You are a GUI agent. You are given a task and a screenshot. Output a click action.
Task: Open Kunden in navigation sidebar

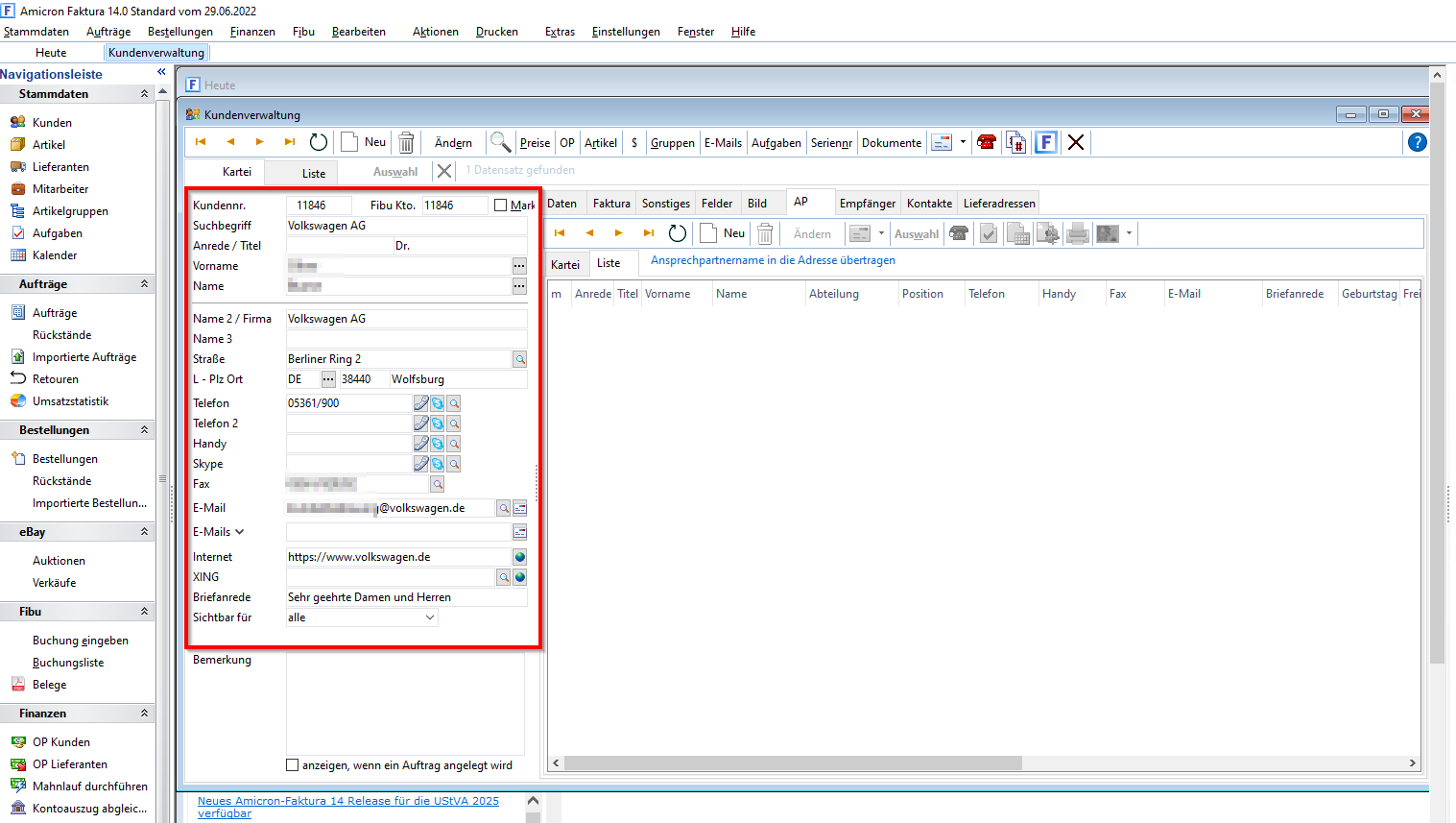[x=52, y=123]
